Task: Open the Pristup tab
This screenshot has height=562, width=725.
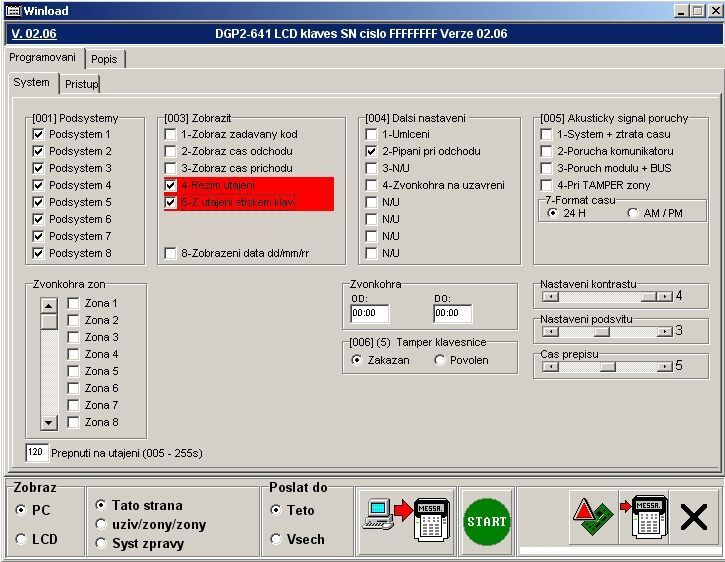Action: 81,84
